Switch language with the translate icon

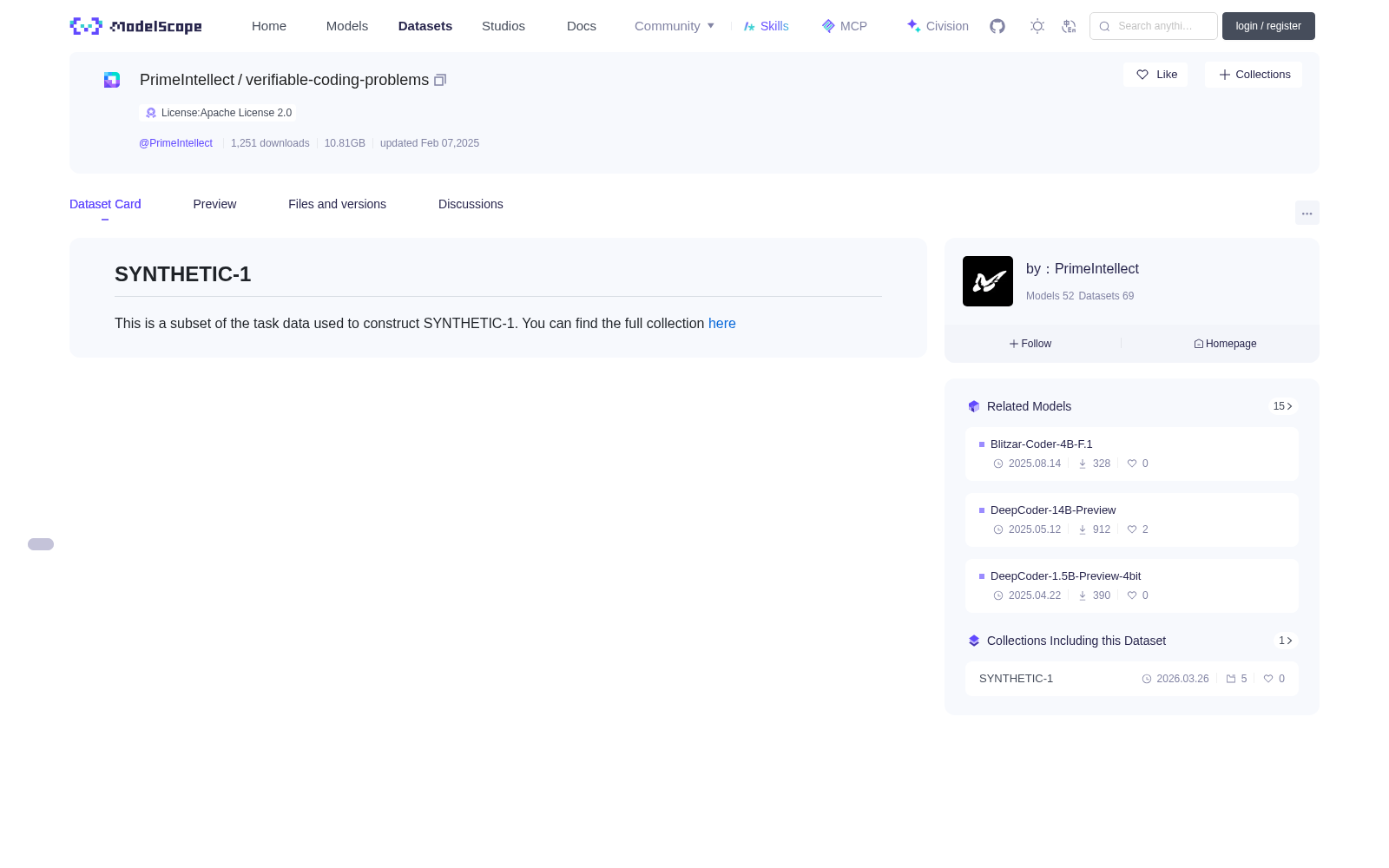[x=1070, y=26]
